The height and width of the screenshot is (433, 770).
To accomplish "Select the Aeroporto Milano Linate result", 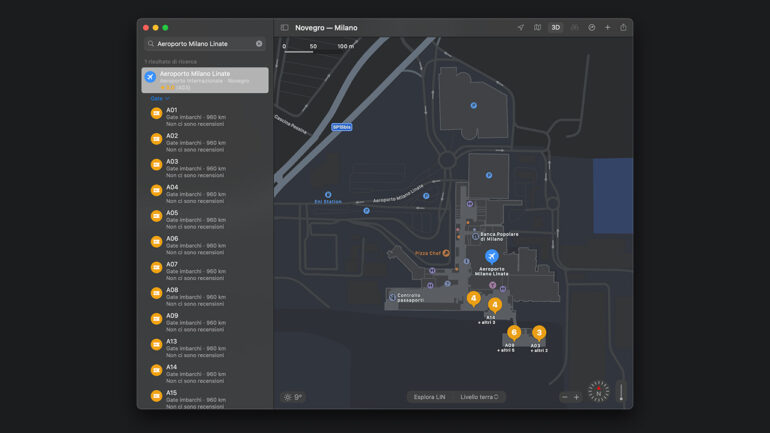I will pos(204,80).
